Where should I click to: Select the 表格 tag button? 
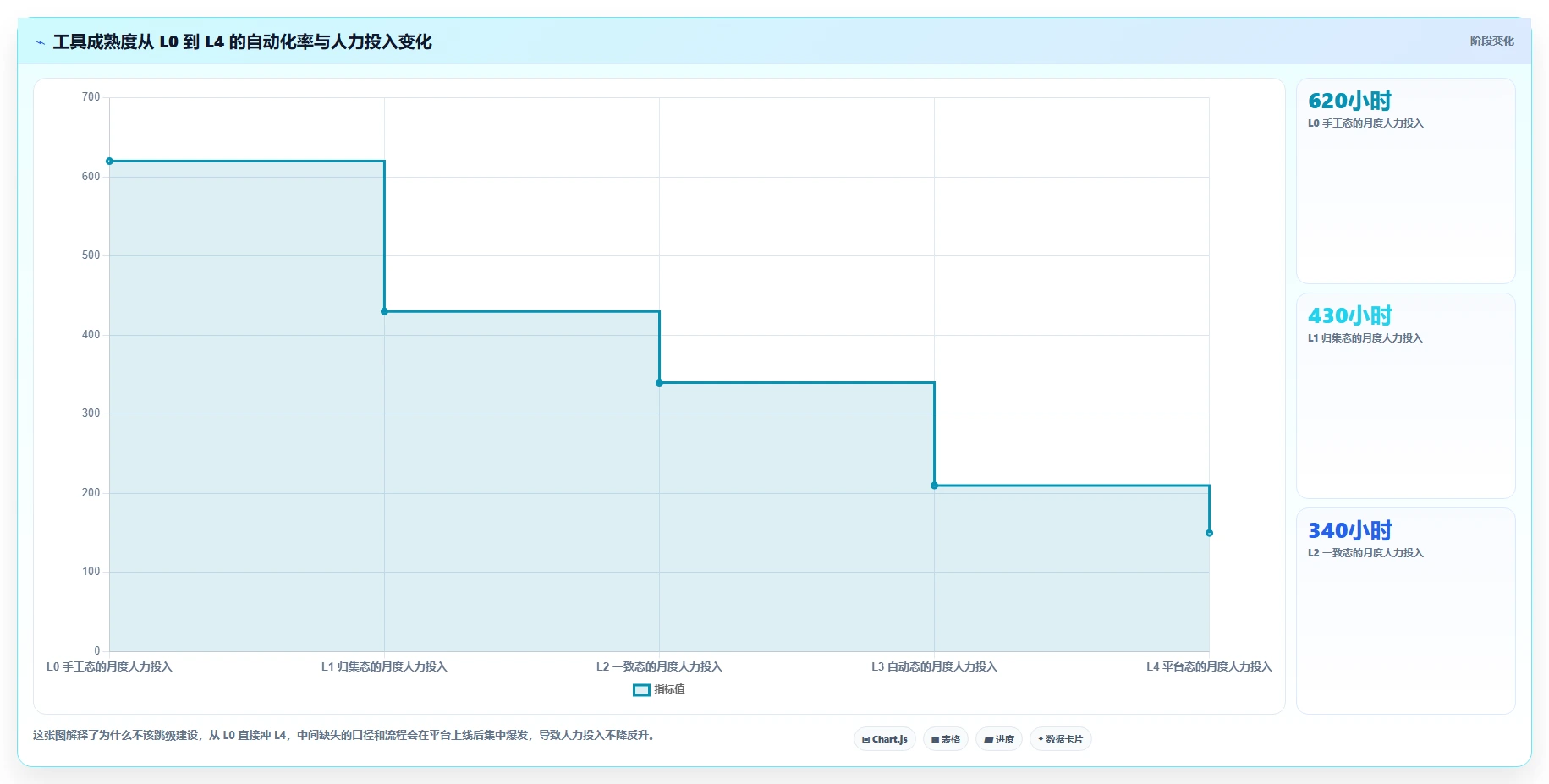tap(945, 739)
